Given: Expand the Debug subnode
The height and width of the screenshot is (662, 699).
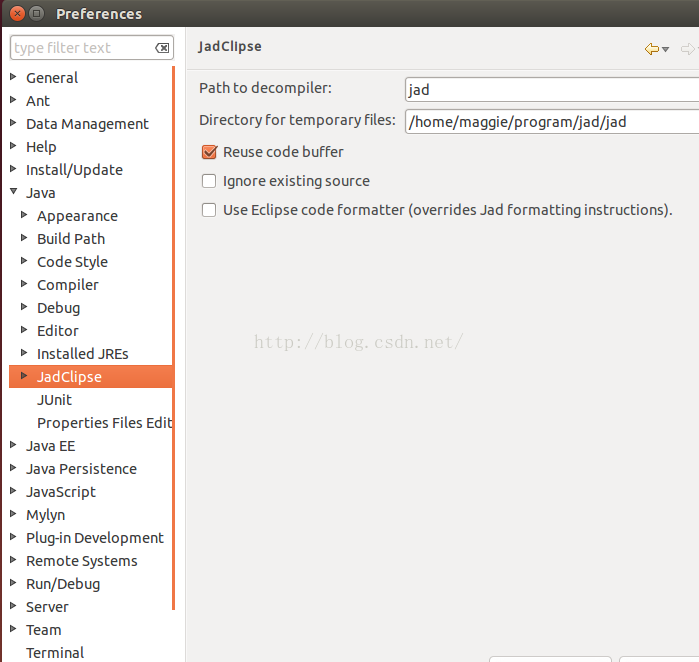Looking at the screenshot, I should (x=24, y=307).
